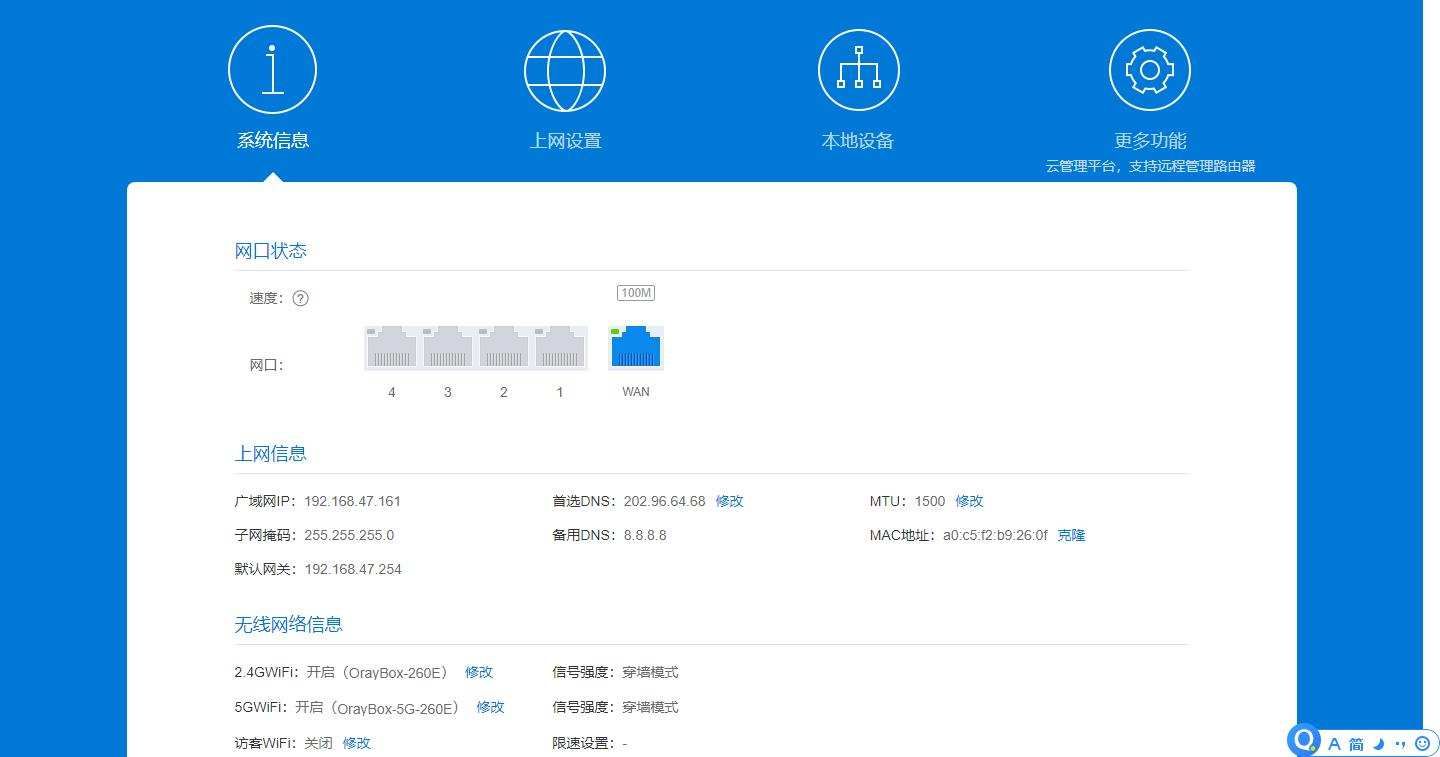1440x757 pixels.
Task: Click 修改 next to MTU 1500
Action: (969, 501)
